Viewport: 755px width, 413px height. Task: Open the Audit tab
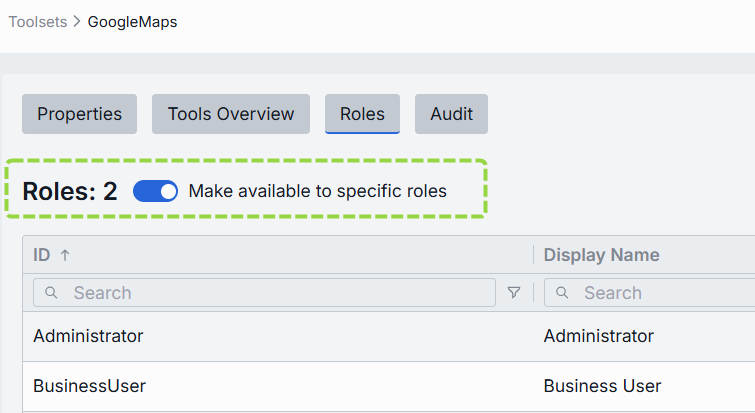pyautogui.click(x=451, y=114)
